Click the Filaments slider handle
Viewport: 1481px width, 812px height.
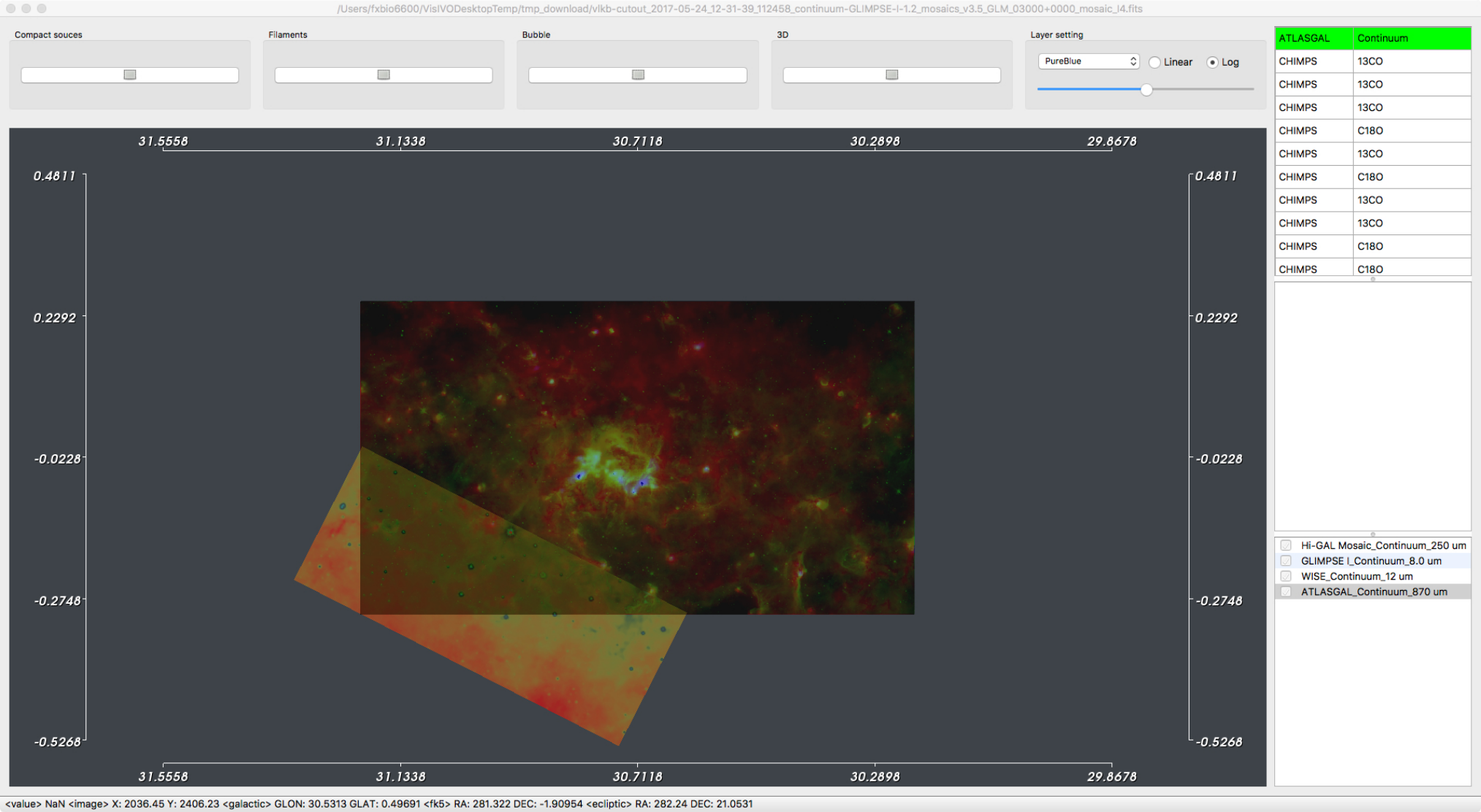pos(384,74)
